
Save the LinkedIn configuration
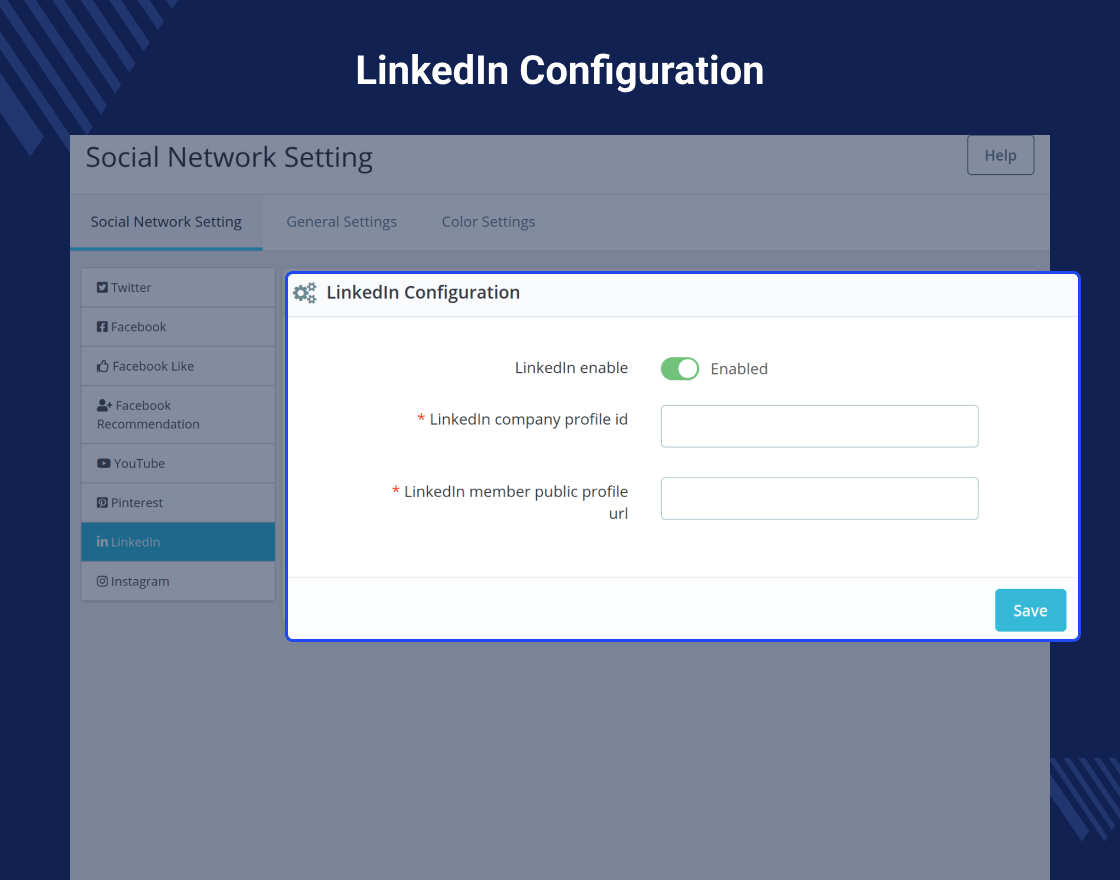tap(1030, 610)
